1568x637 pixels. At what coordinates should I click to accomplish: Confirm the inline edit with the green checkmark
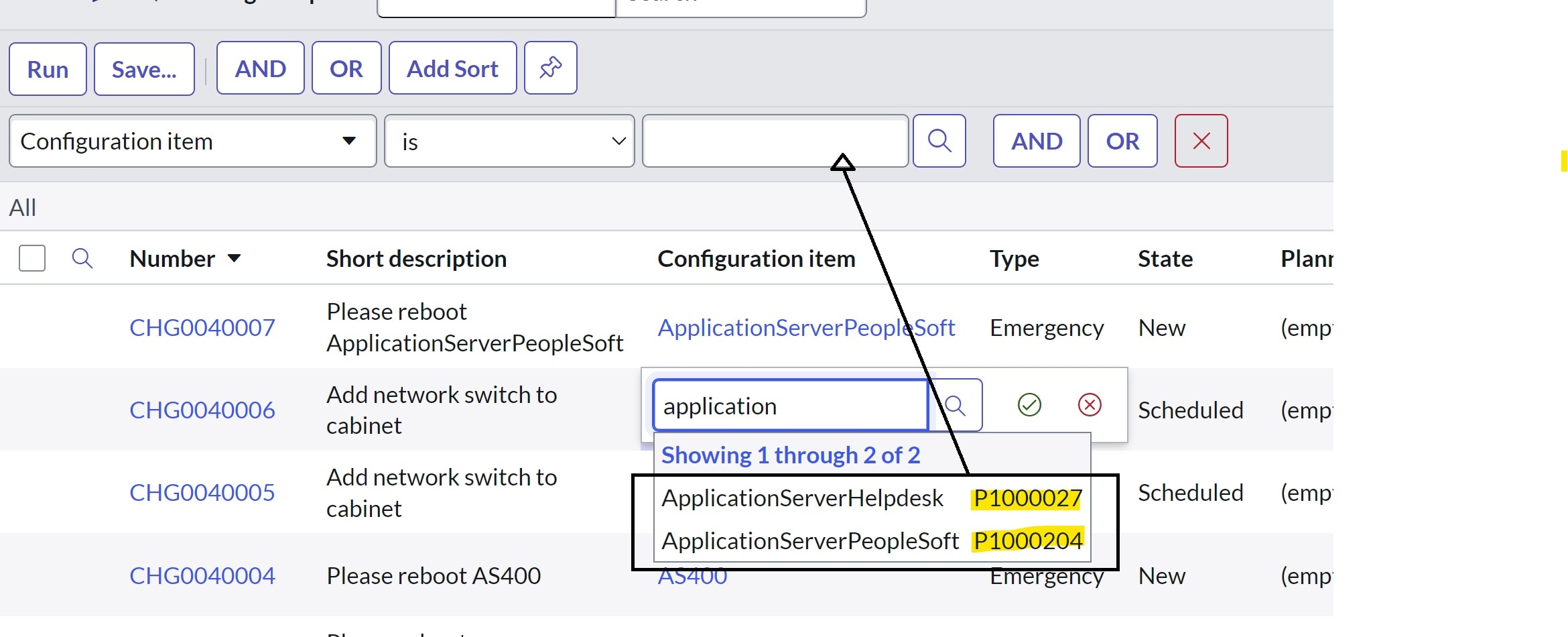tap(1029, 404)
